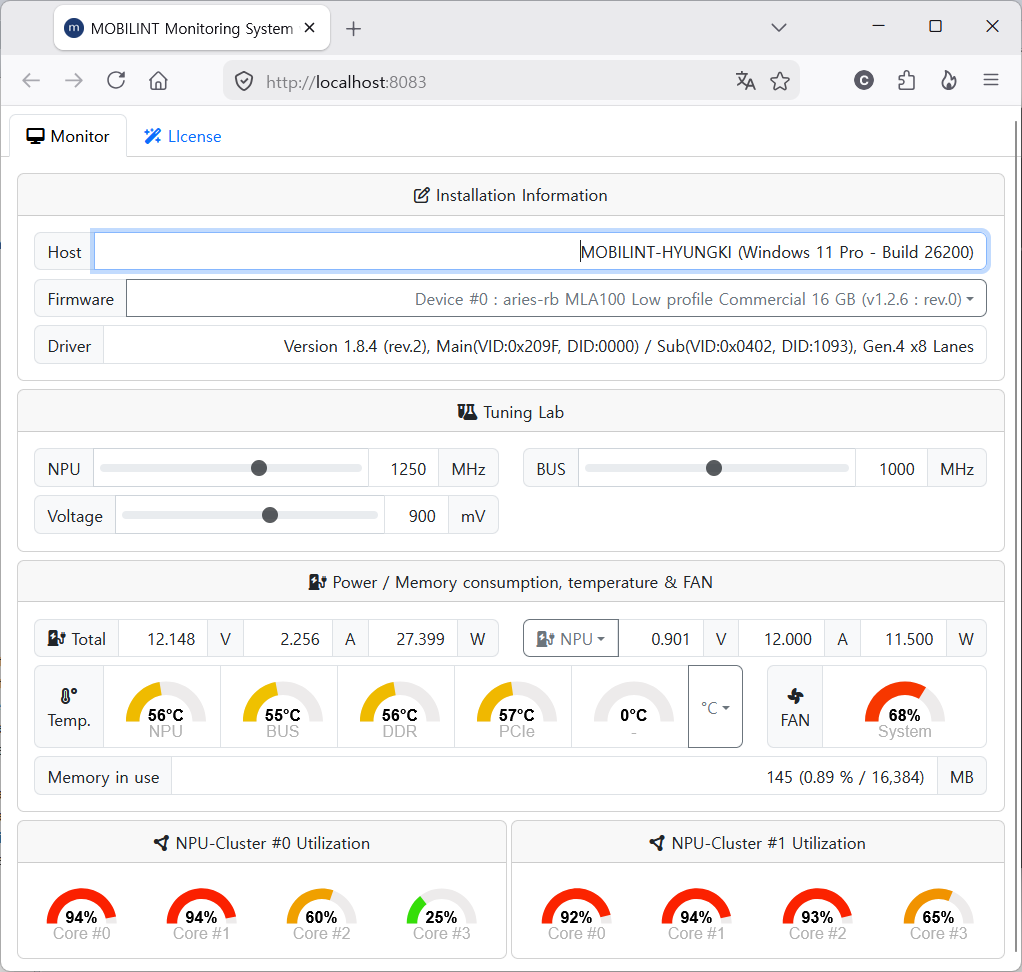Open a new browser tab

[x=353, y=29]
